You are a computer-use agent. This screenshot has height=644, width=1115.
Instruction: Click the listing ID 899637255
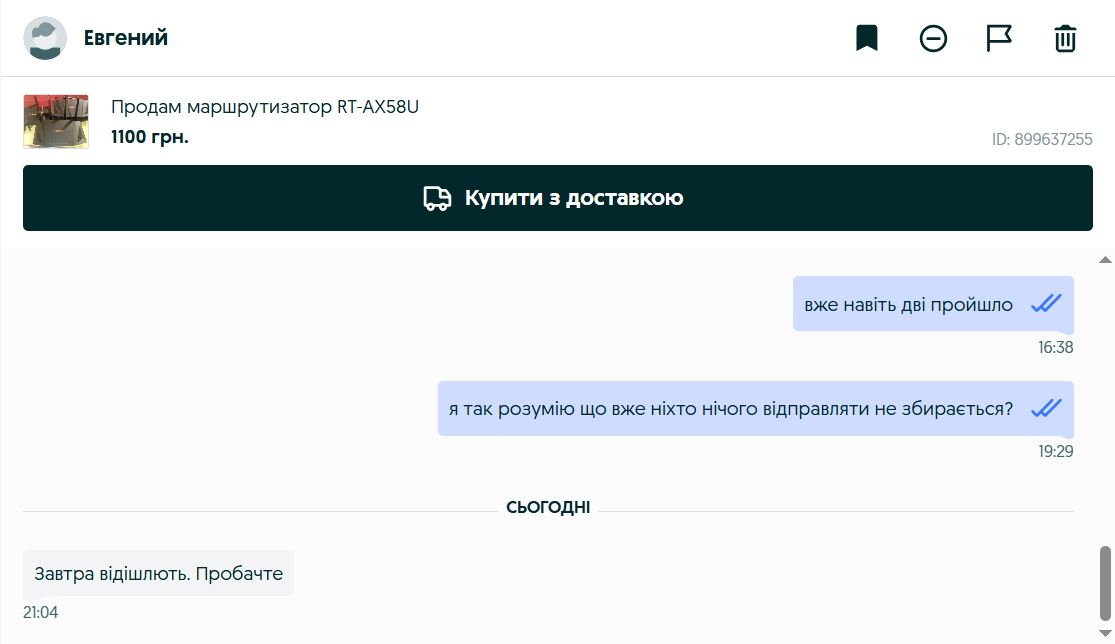(1042, 140)
